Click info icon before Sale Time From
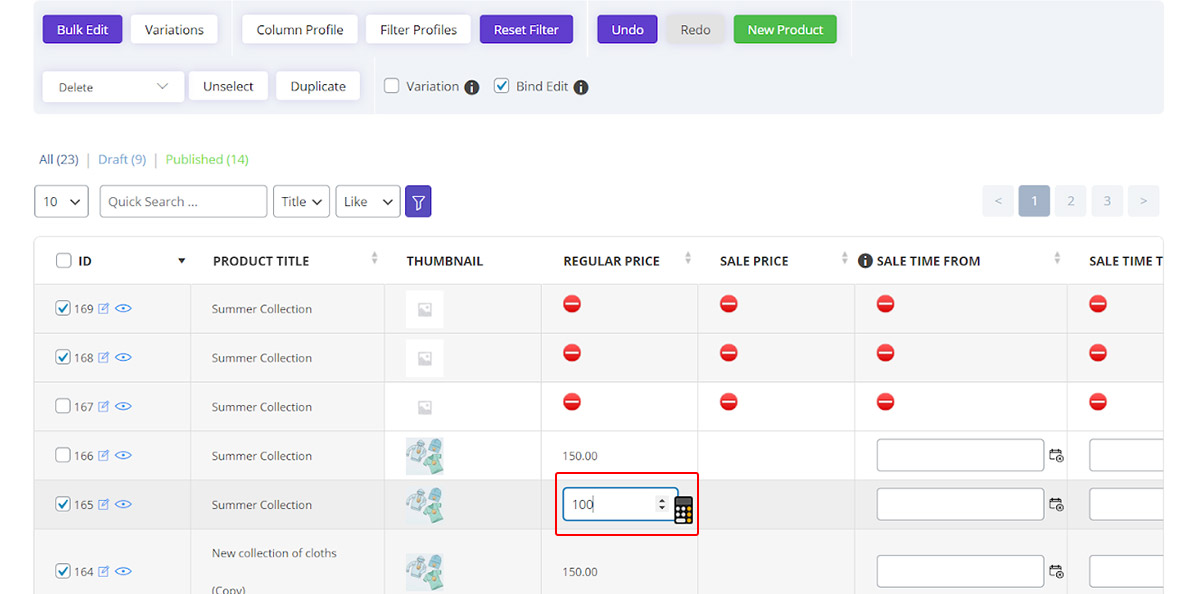This screenshot has width=1200, height=594. point(865,261)
